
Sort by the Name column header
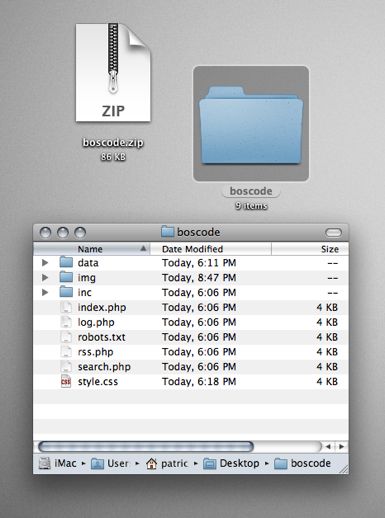pos(92,249)
